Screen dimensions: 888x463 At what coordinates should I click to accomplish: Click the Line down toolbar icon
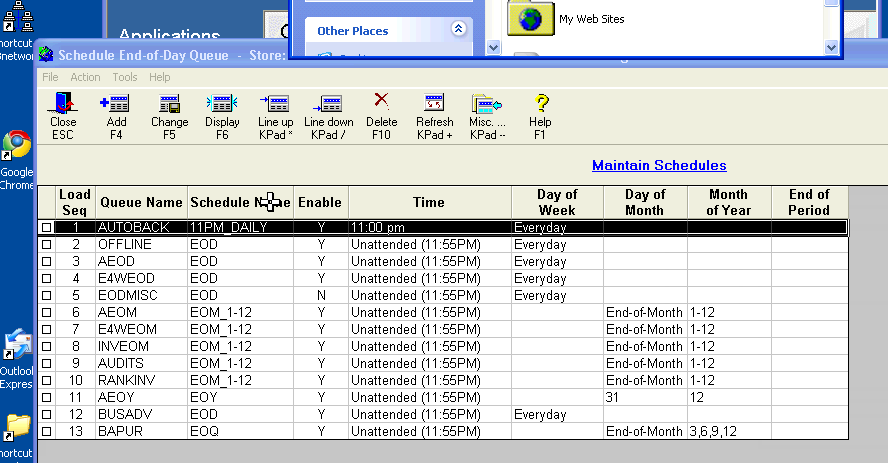(x=328, y=104)
